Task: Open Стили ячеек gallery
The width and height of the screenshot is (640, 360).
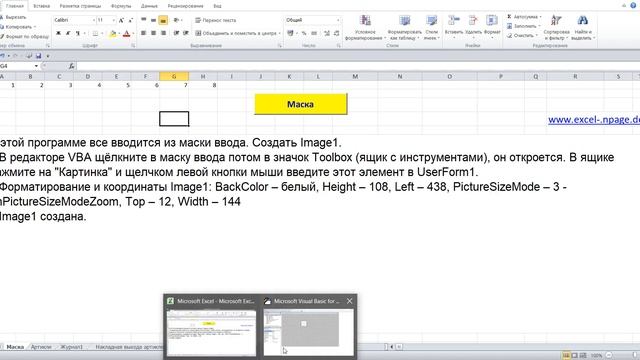Action: 431,27
